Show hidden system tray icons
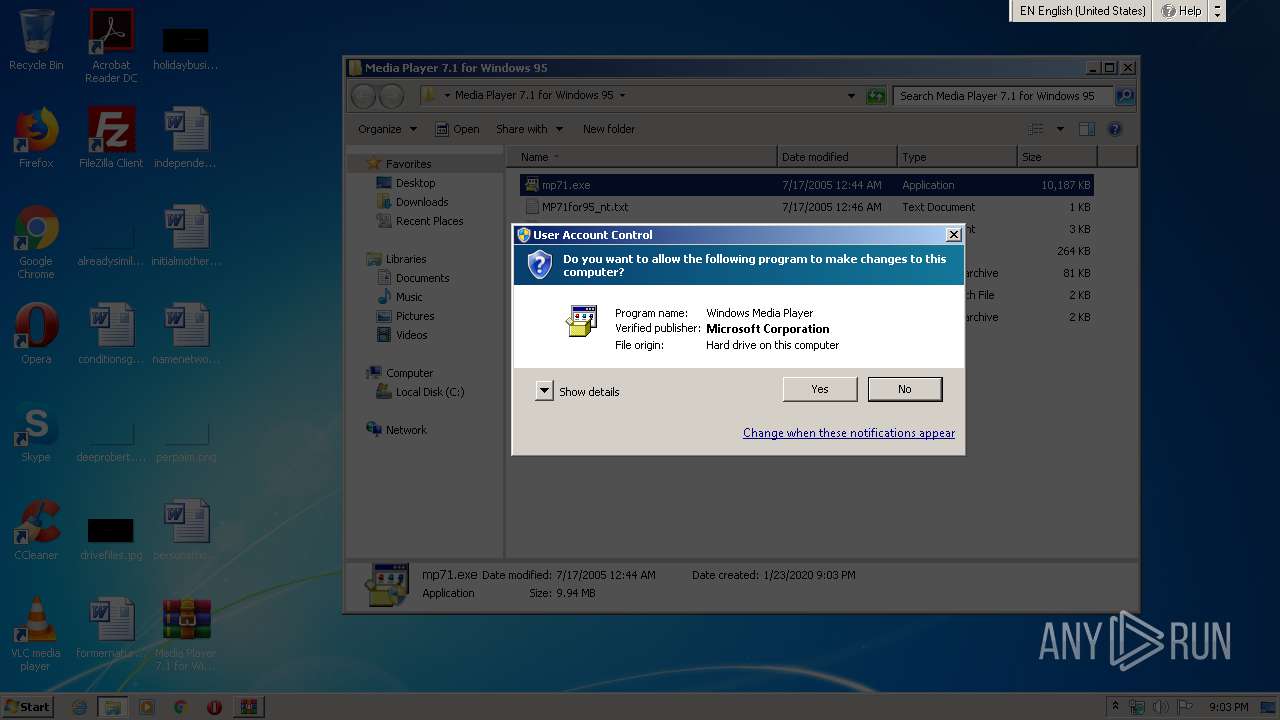Screen dimensions: 1280x720 1115,707
